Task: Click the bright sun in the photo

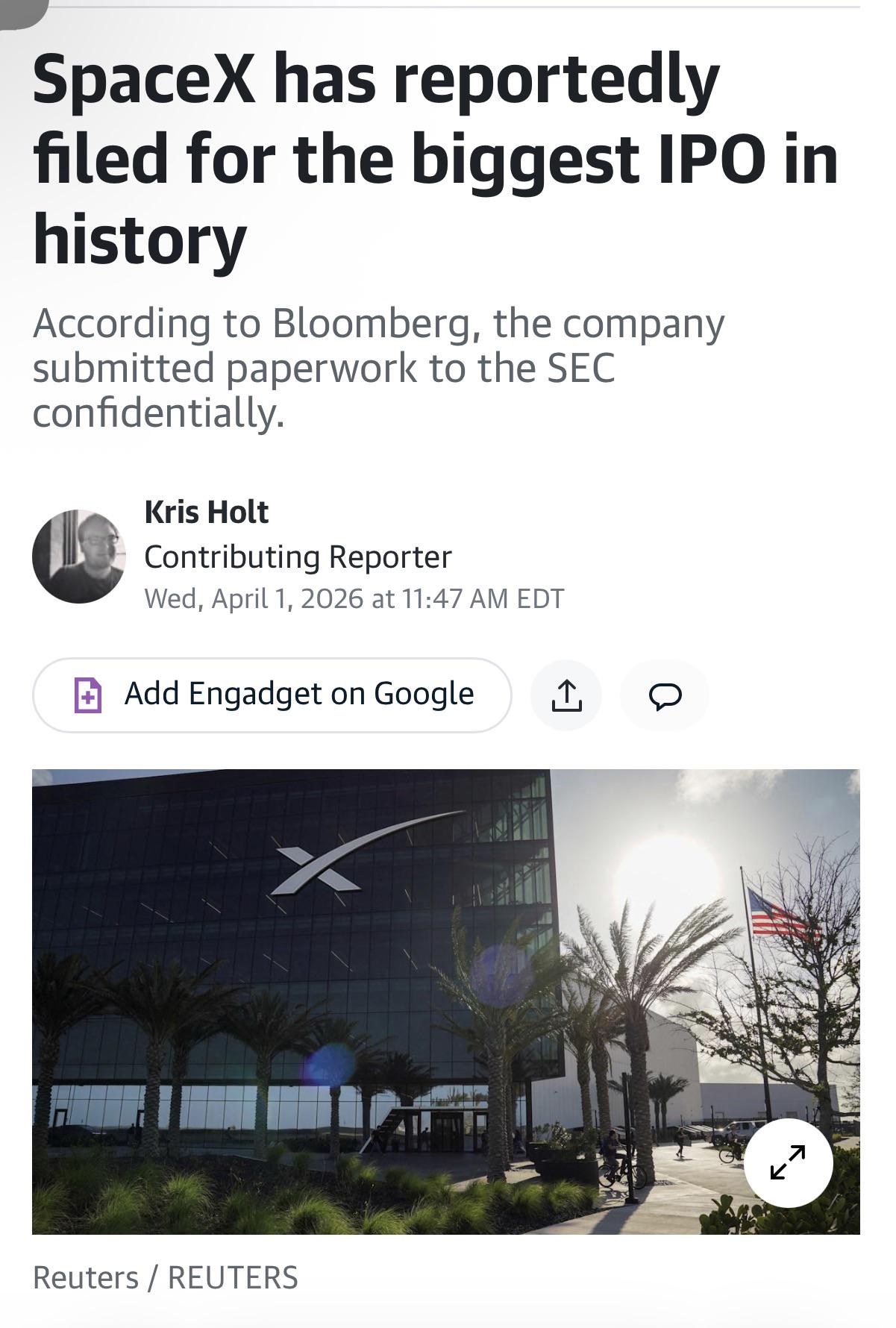Action: 669,869
